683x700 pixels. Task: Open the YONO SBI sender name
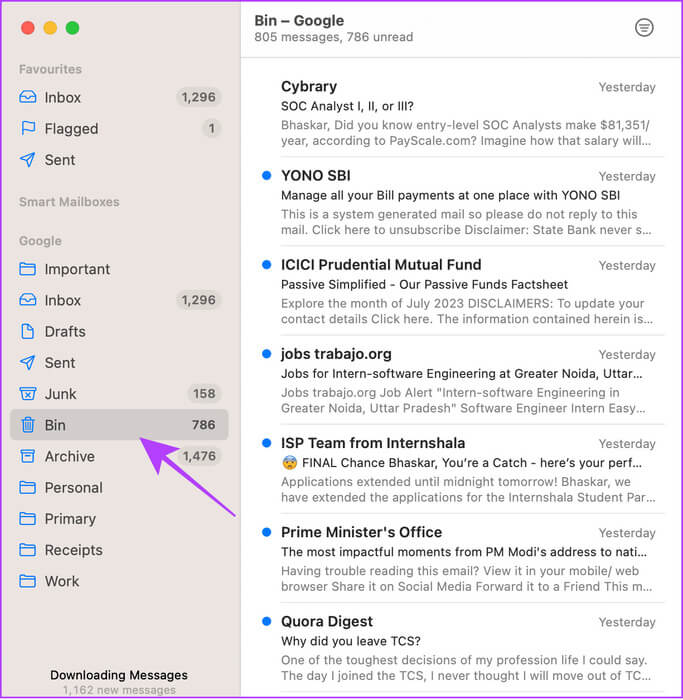click(x=316, y=175)
